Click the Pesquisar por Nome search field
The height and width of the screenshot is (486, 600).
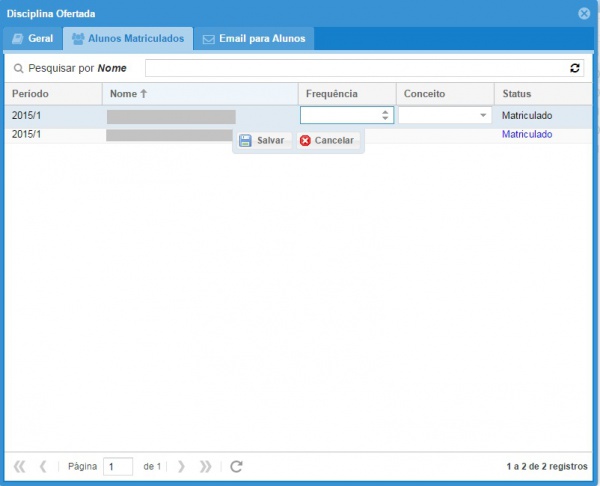356,68
